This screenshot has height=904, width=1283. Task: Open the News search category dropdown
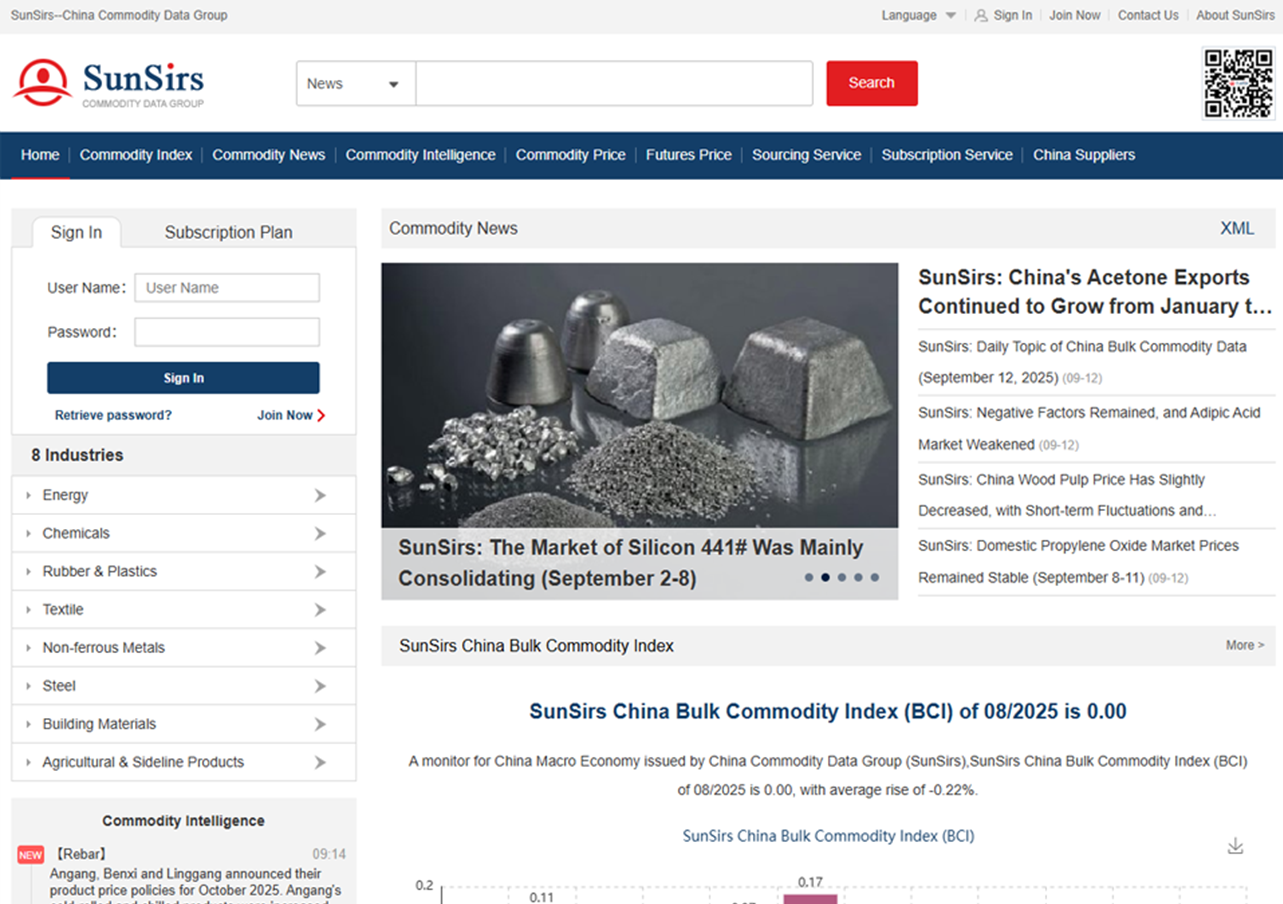click(355, 84)
